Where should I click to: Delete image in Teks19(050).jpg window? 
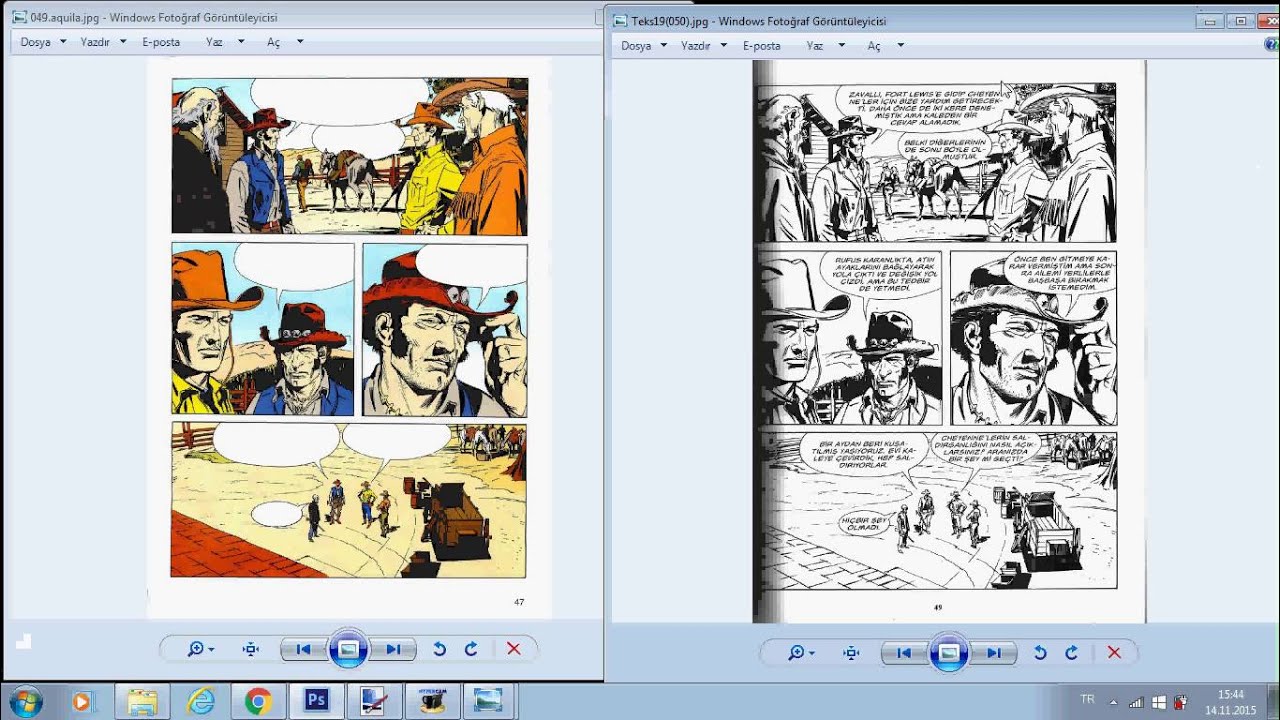pyautogui.click(x=1115, y=653)
